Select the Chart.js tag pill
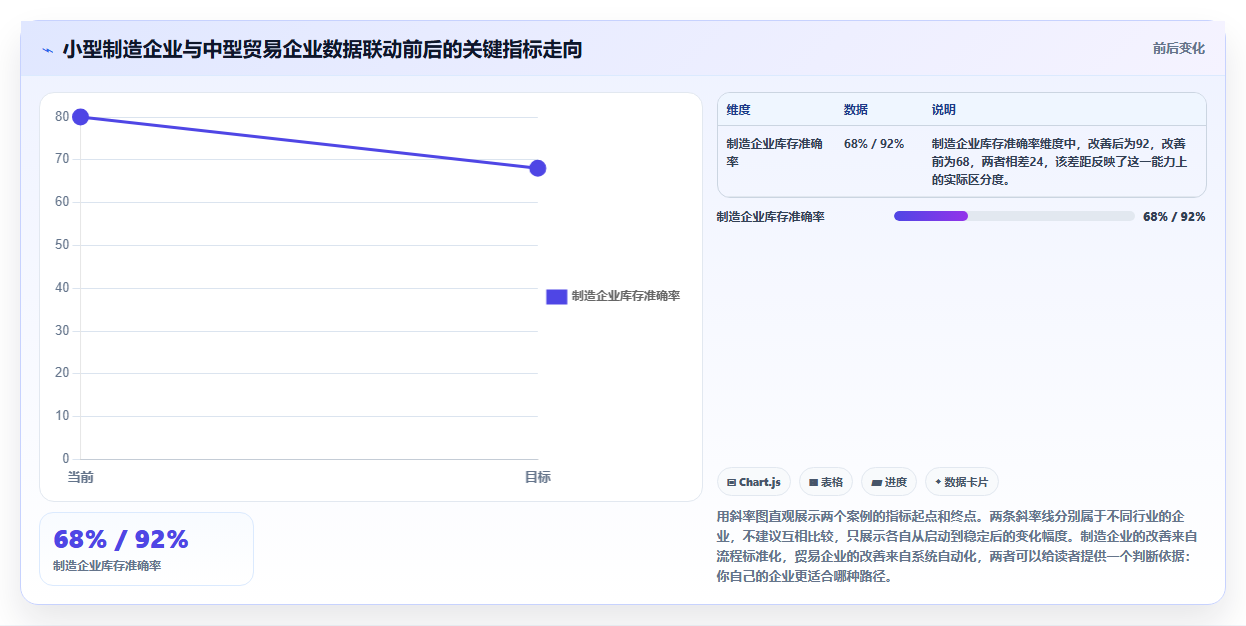Screen dimensions: 1246x626 754,482
